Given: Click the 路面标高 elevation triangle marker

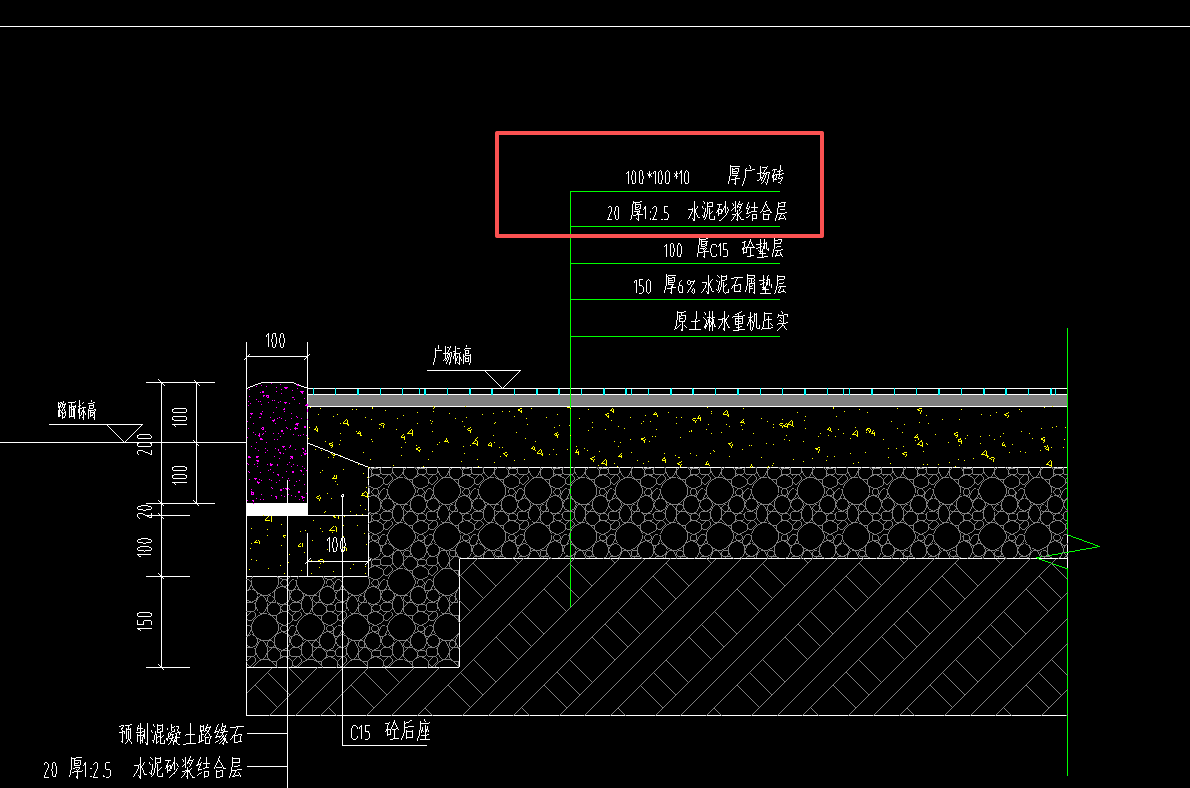Looking at the screenshot, I should [124, 433].
